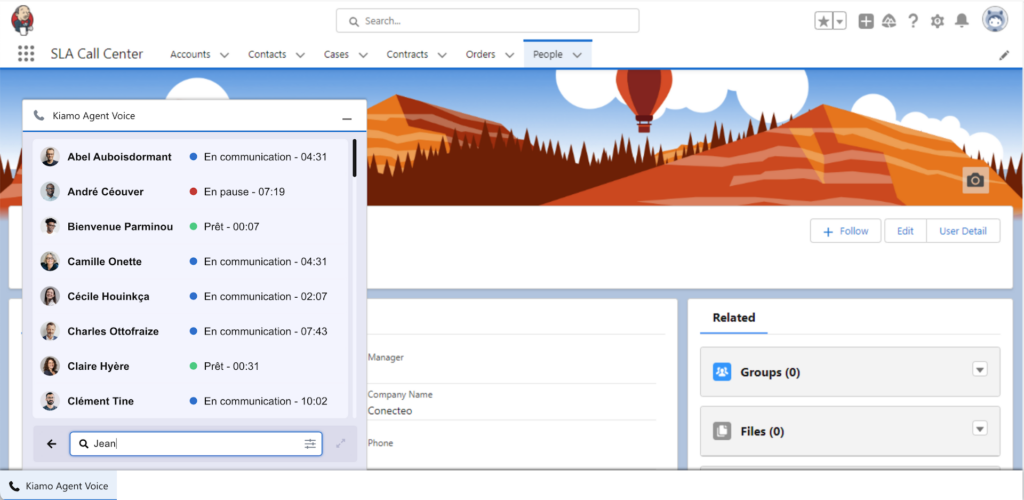Open the Setup gear icon

point(937,21)
